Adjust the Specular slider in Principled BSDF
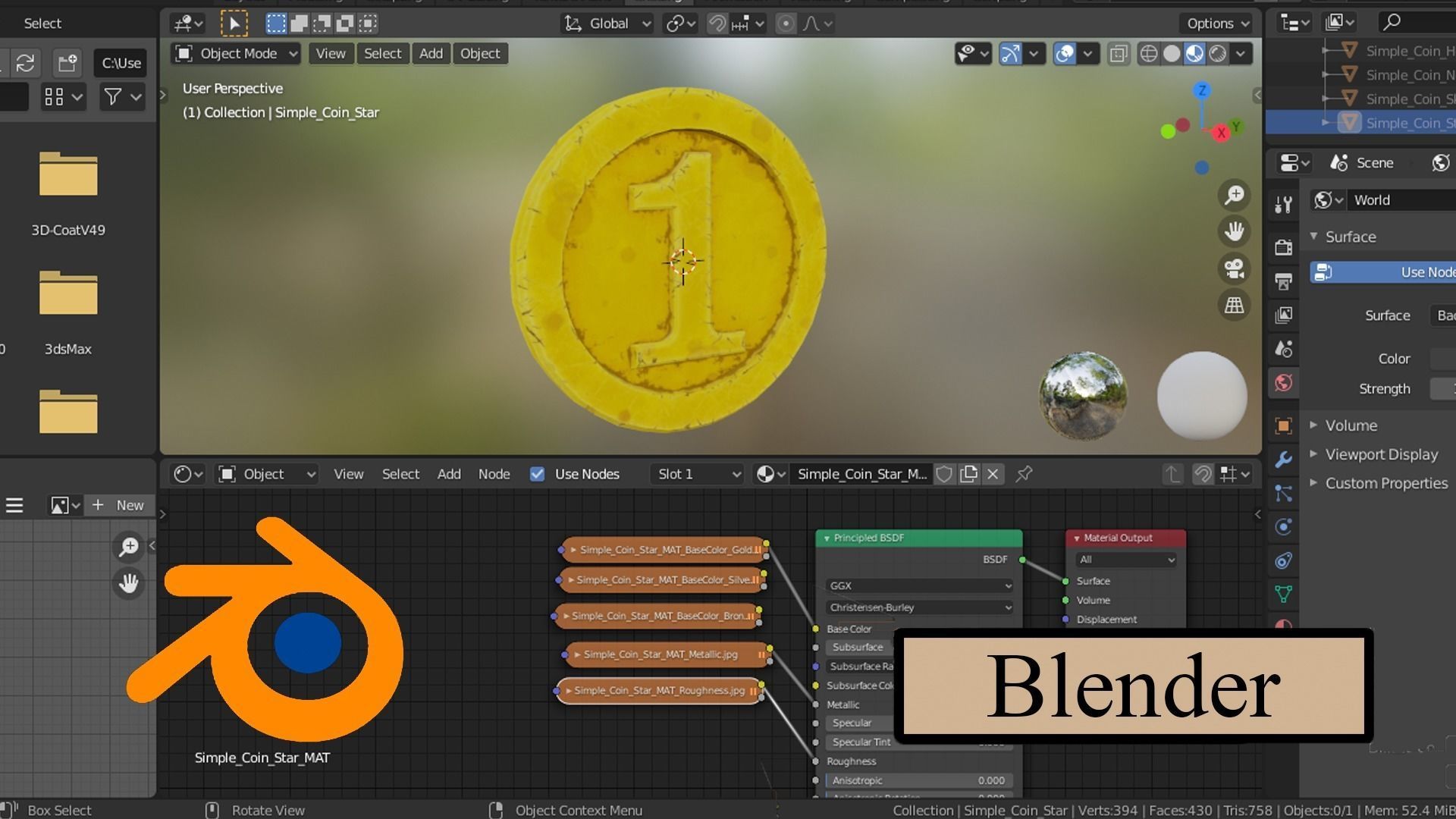This screenshot has width=1456, height=819. [x=859, y=723]
